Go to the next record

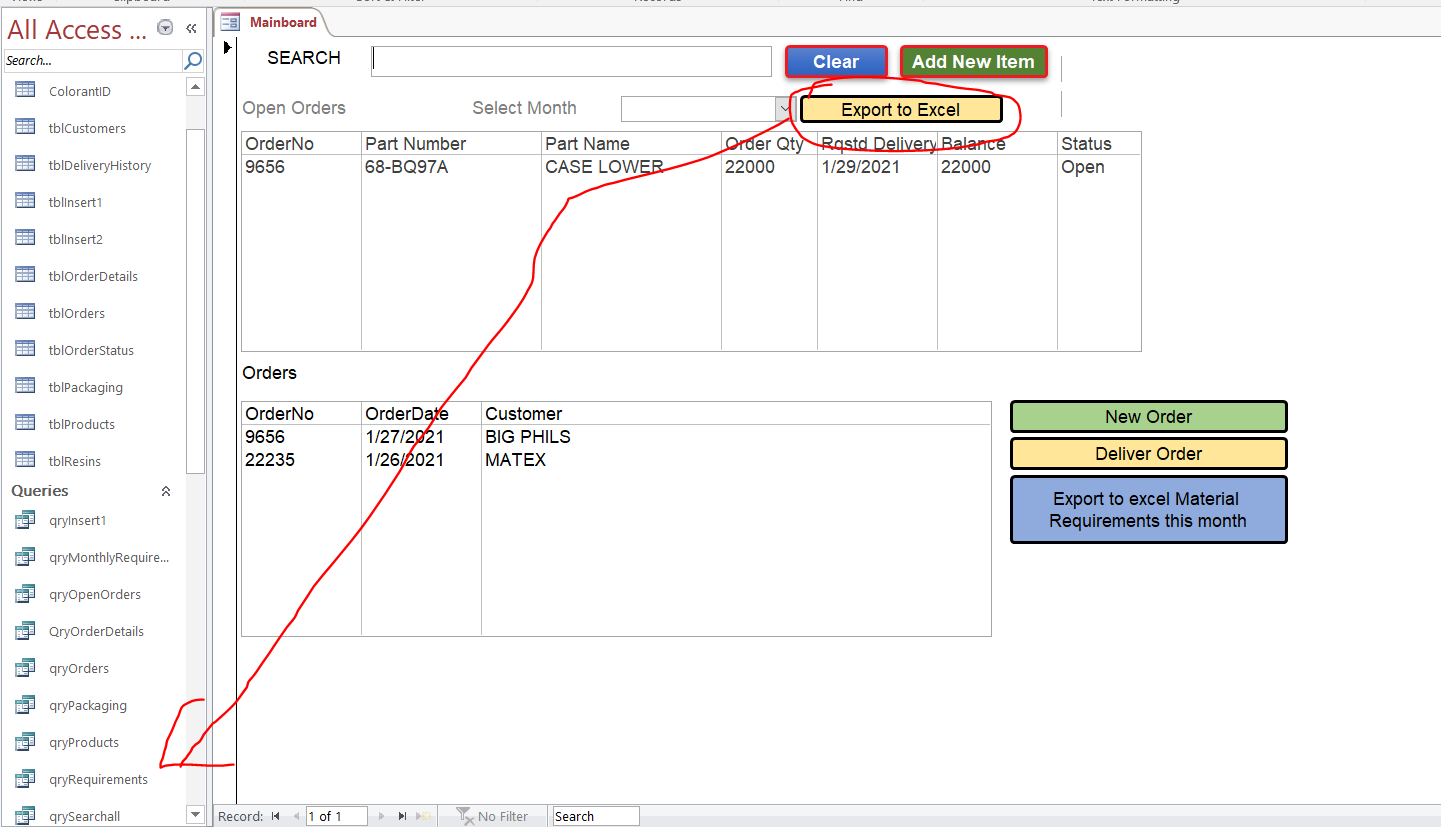click(380, 816)
